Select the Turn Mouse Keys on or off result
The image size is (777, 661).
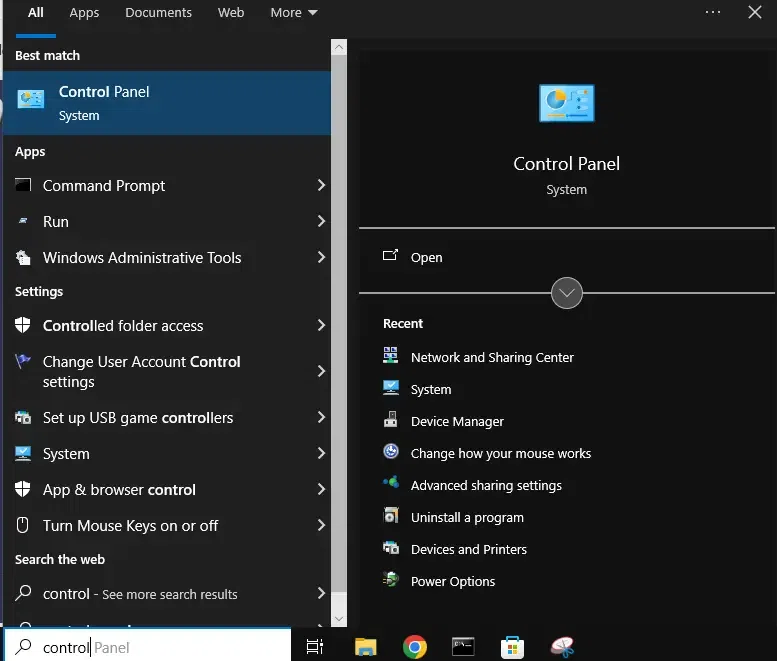[166, 525]
